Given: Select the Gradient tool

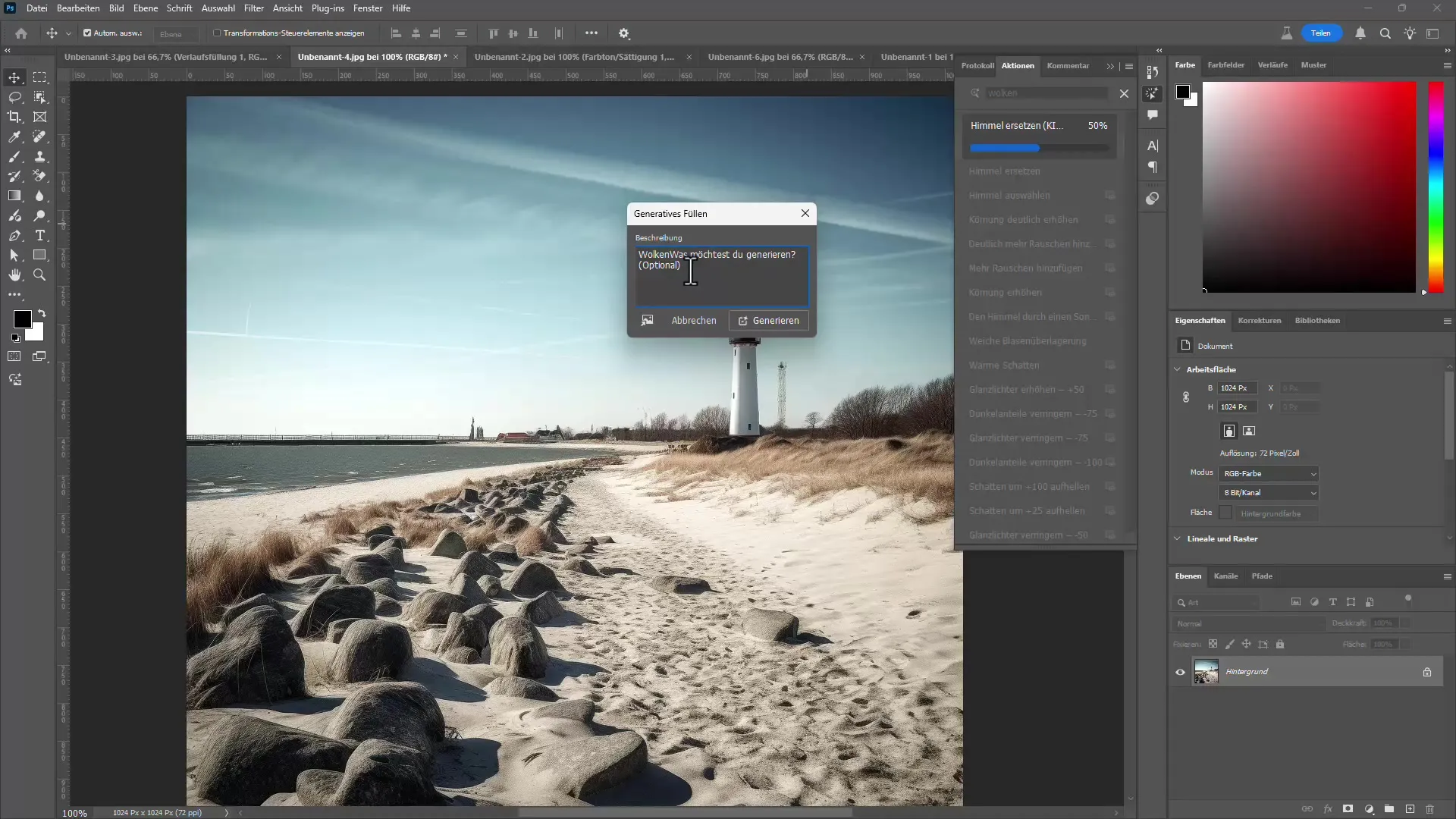Looking at the screenshot, I should pyautogui.click(x=14, y=196).
